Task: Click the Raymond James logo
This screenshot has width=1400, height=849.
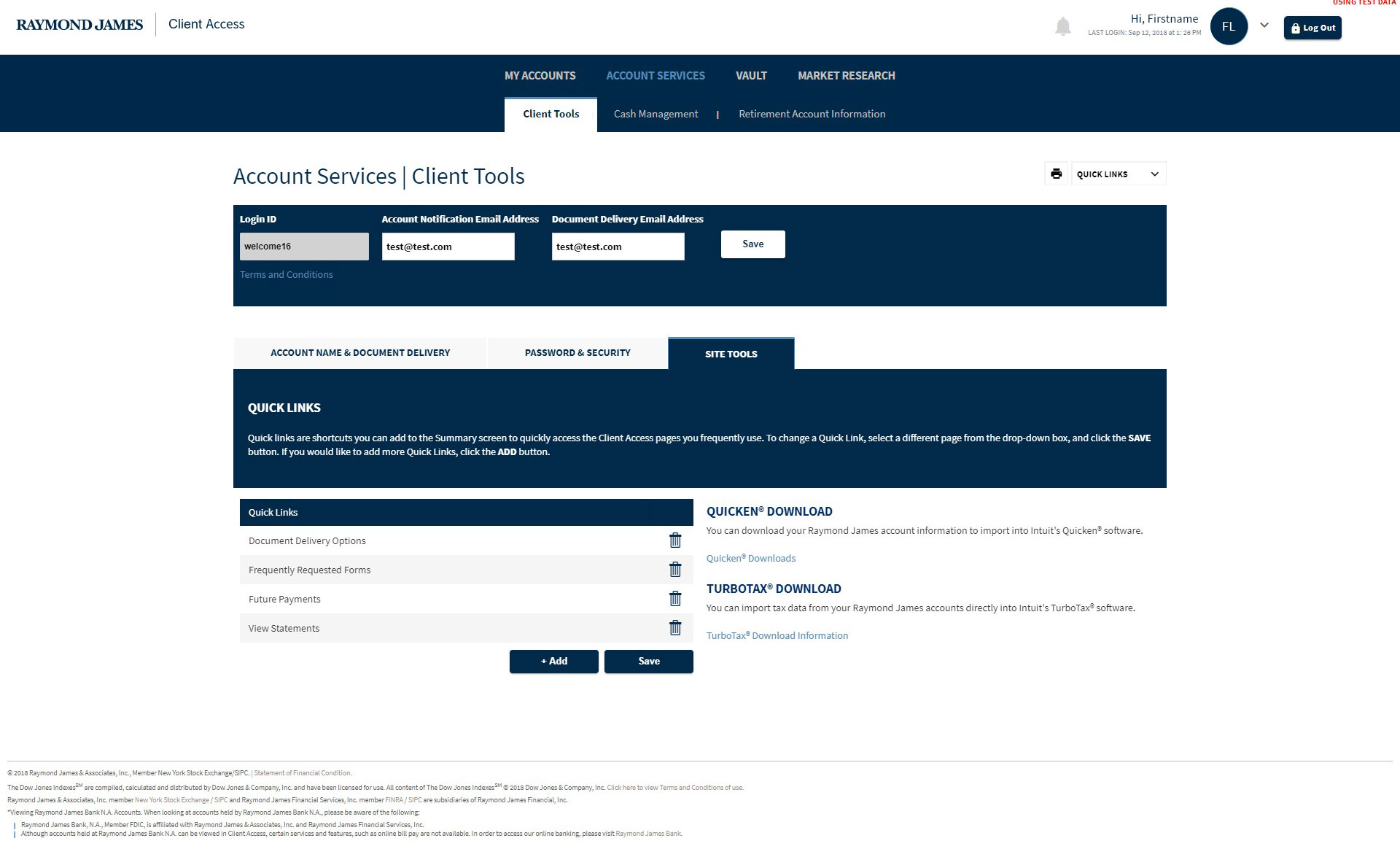Action: click(79, 25)
